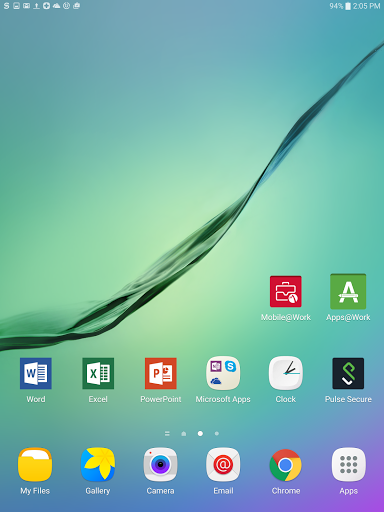This screenshot has height=512, width=384.
Task: Open My Files in dock
Action: tap(35, 465)
